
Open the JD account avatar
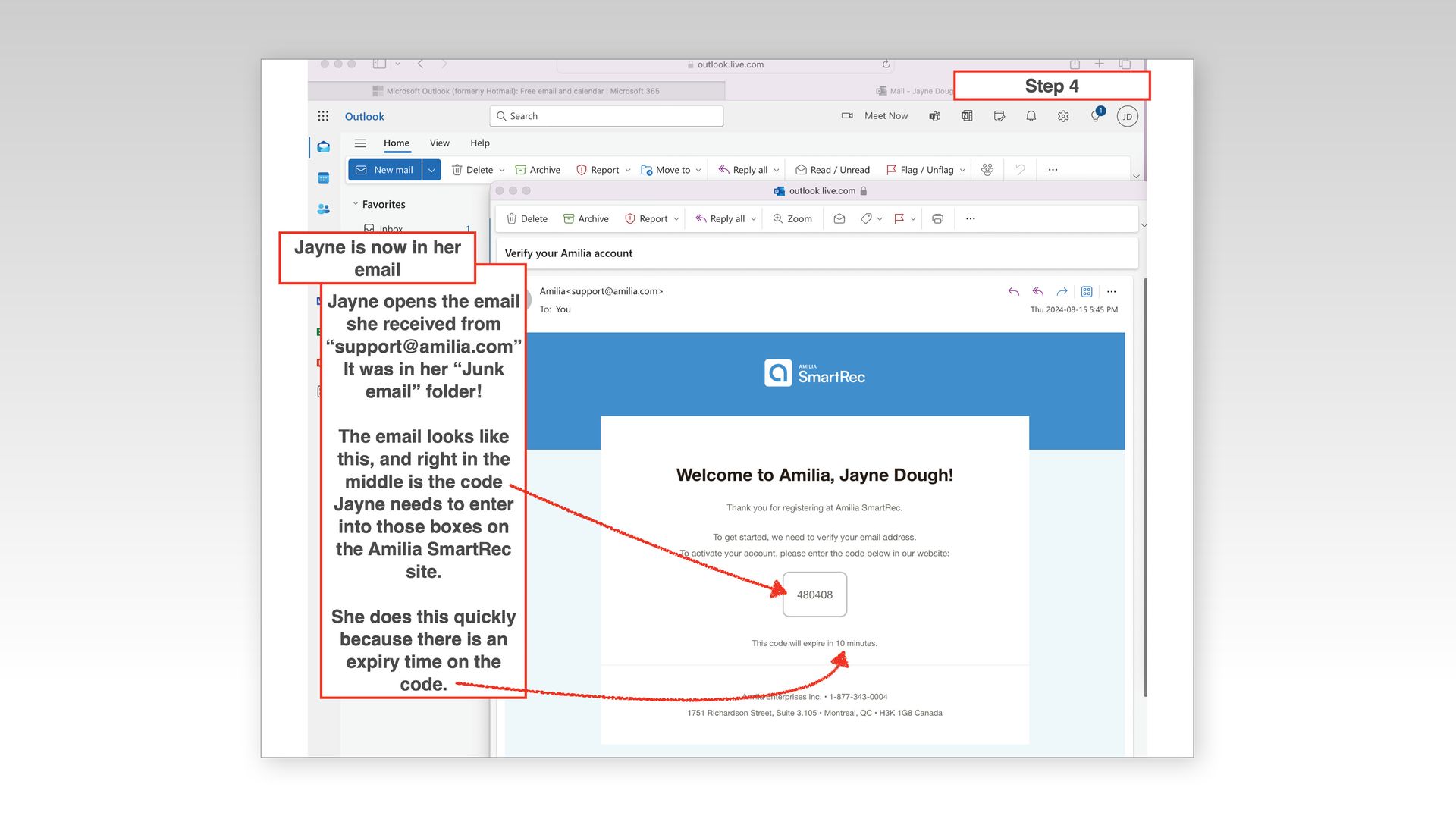click(1128, 116)
